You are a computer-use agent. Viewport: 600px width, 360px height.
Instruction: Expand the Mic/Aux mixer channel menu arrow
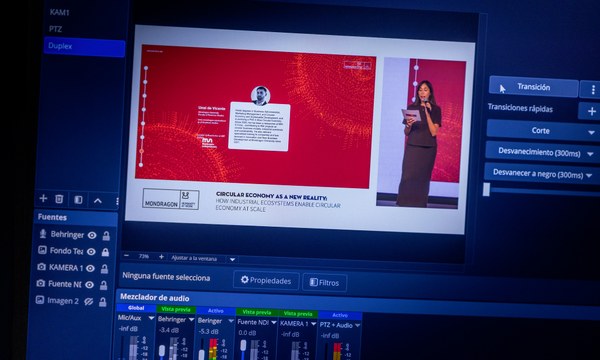coord(151,318)
